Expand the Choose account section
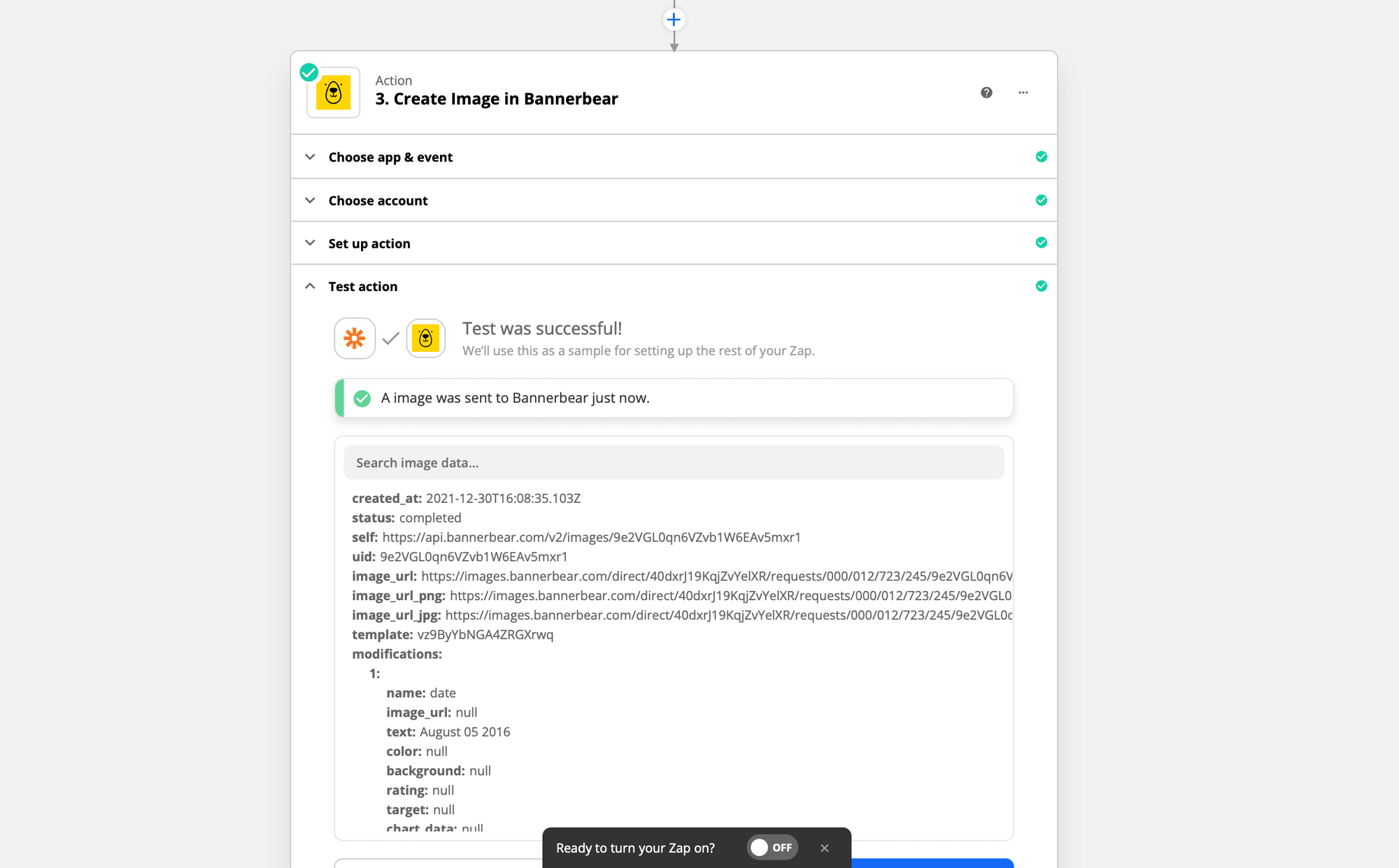 378,201
